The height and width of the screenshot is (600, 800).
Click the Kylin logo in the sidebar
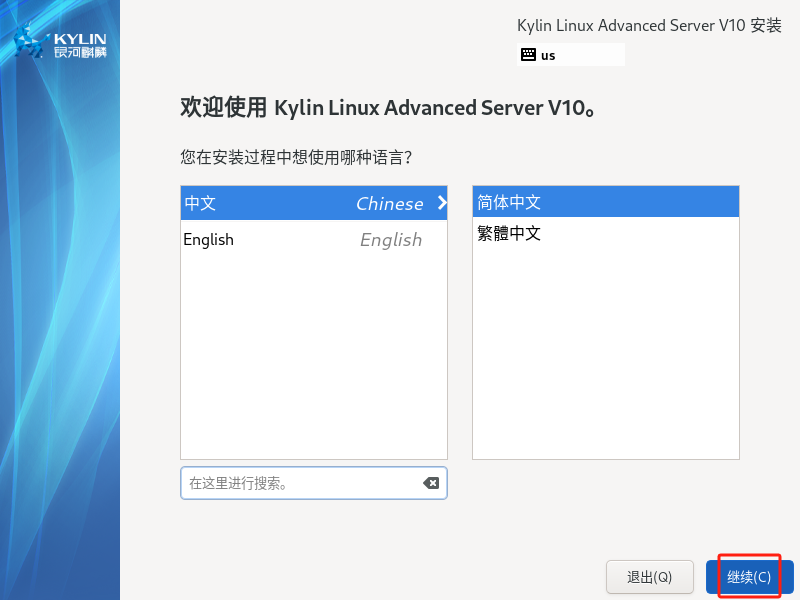click(60, 43)
